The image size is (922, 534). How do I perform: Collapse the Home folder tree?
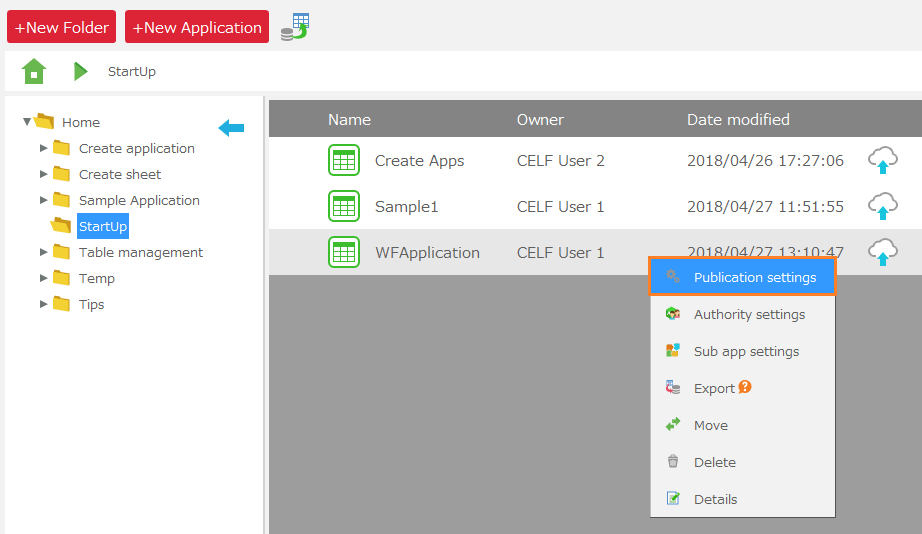[x=27, y=122]
